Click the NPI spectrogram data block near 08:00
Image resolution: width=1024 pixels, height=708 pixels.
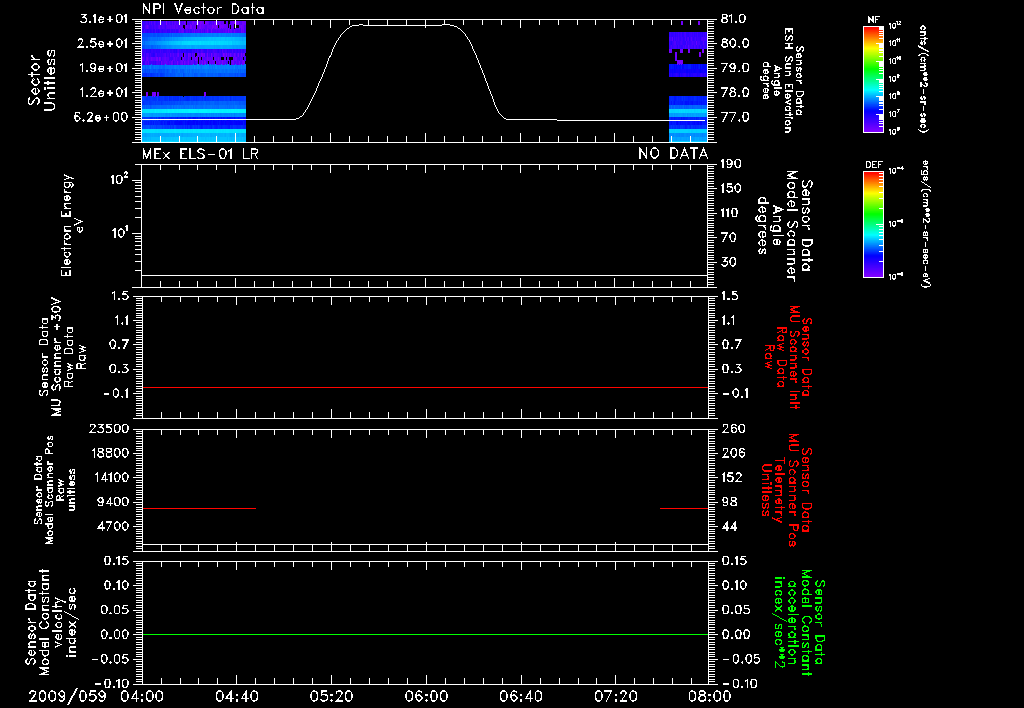click(688, 81)
